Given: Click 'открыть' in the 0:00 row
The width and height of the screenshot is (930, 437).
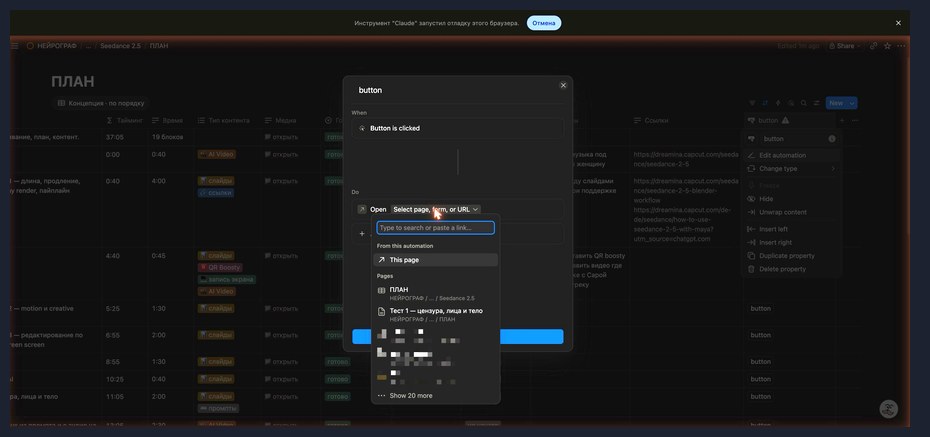Looking at the screenshot, I should [282, 154].
